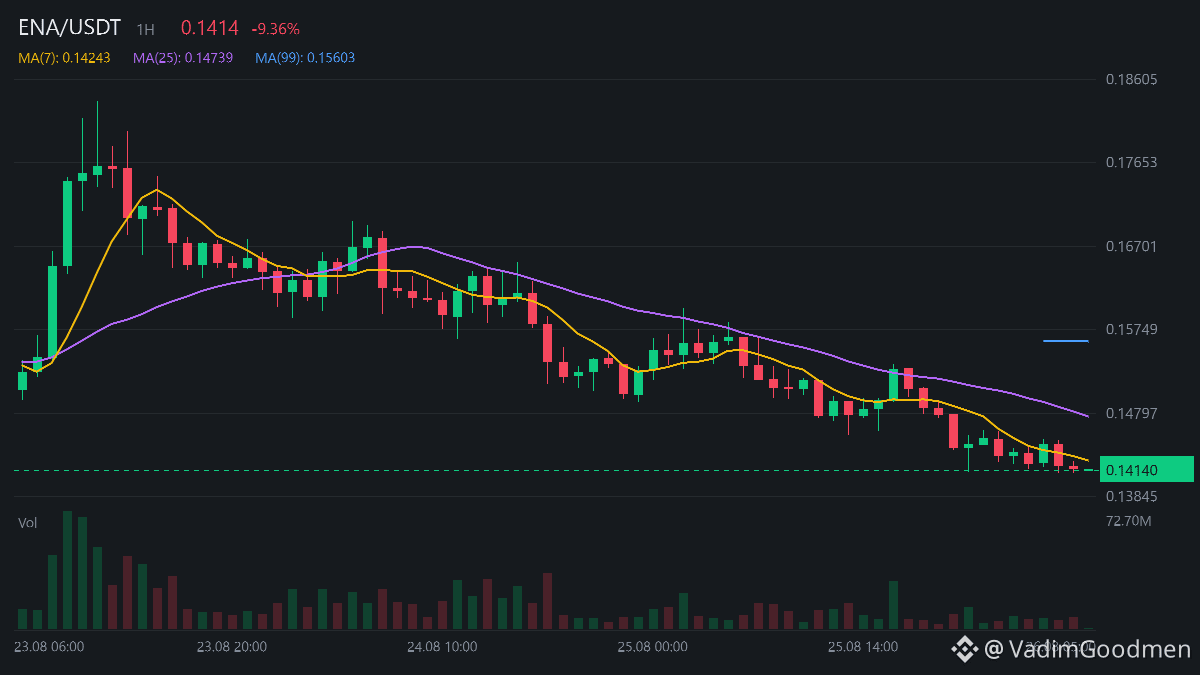Select the 1H timeframe label
Screen dimensions: 1200x675
(x=146, y=29)
